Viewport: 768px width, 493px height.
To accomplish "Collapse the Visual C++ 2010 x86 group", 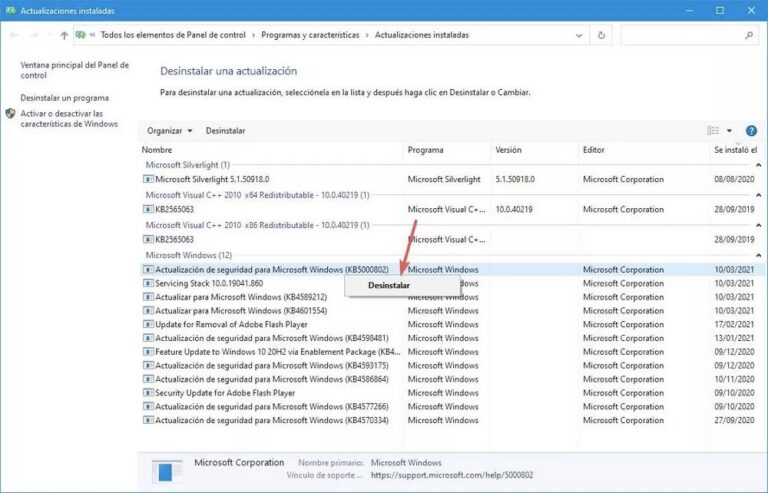I will (758, 225).
